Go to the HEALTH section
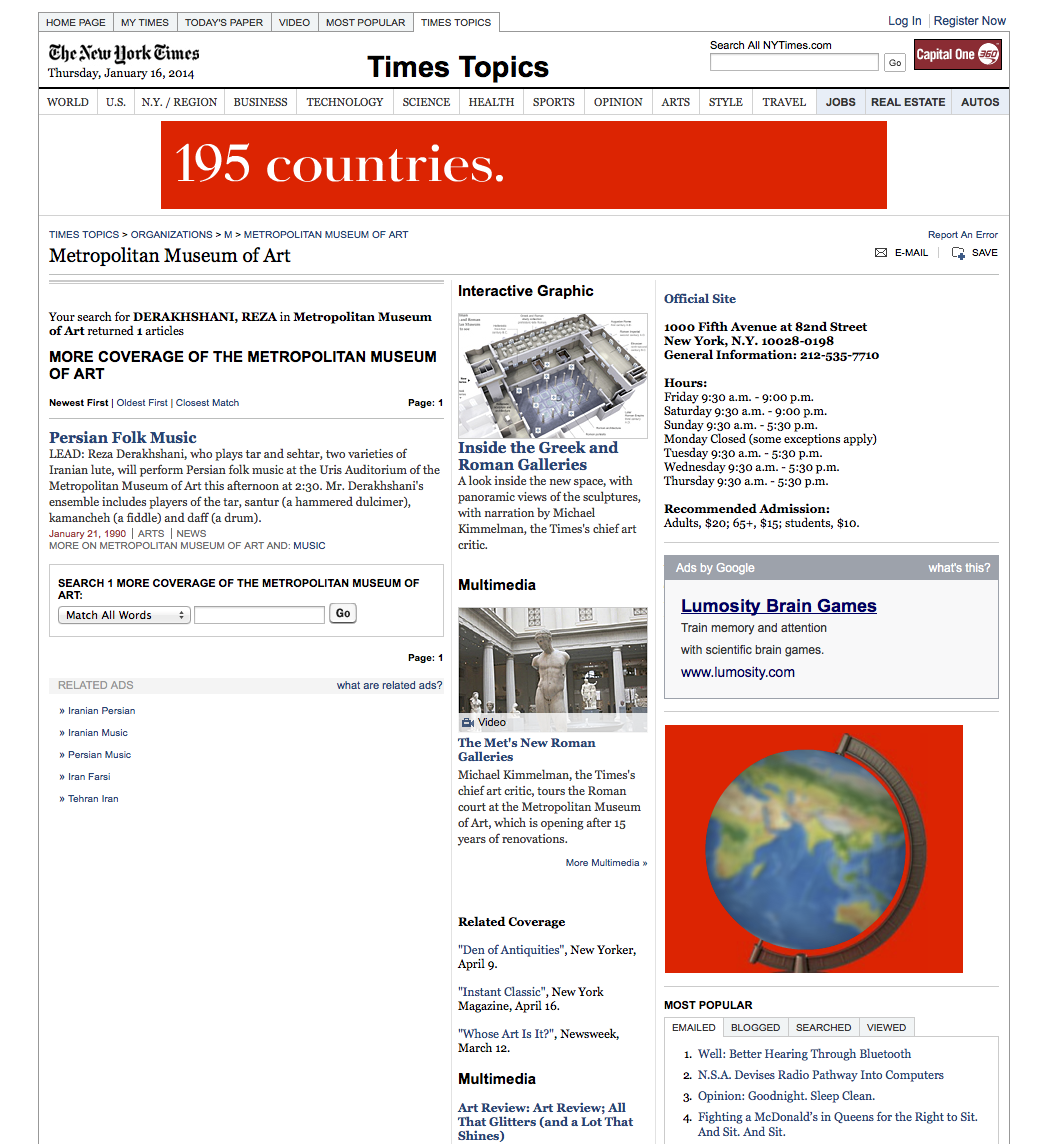Viewport: 1038px width, 1144px height. point(491,102)
